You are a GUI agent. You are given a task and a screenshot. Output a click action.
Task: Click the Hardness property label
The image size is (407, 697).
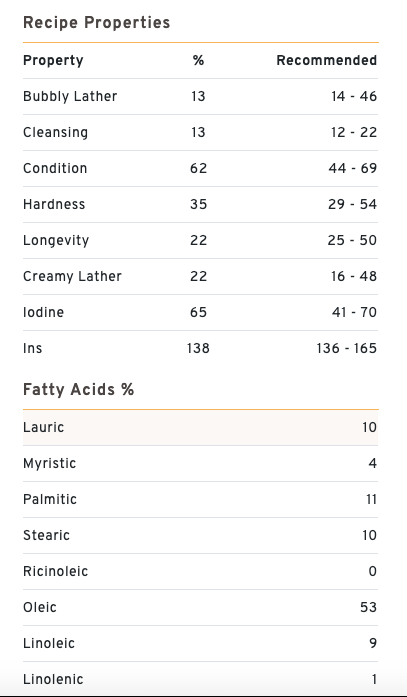[54, 204]
